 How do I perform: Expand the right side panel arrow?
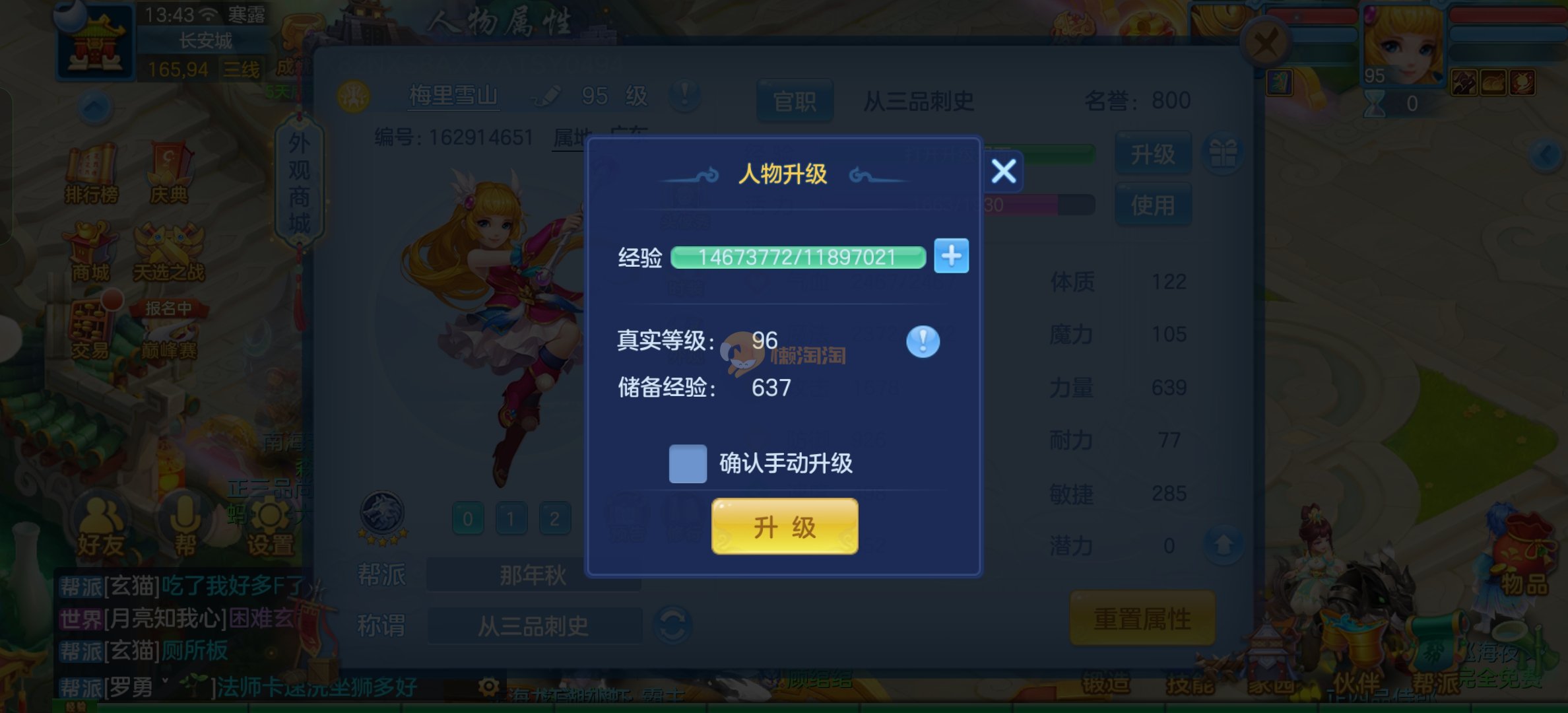(1546, 155)
